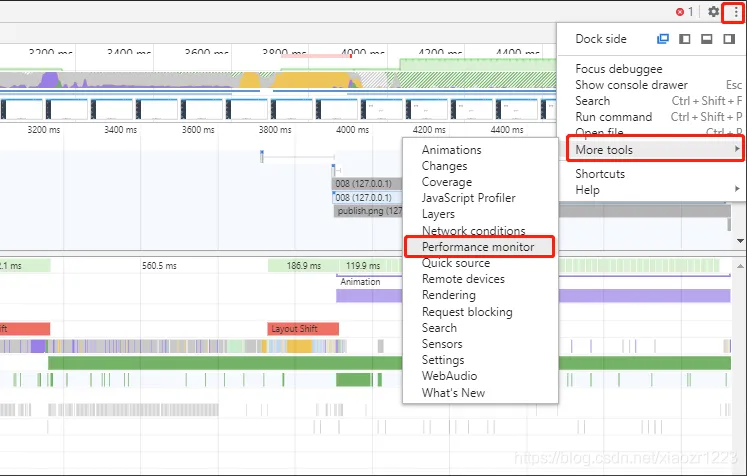Image resolution: width=747 pixels, height=476 pixels.
Task: Click the scroll down arrow of network pane
Action: pyautogui.click(x=740, y=241)
